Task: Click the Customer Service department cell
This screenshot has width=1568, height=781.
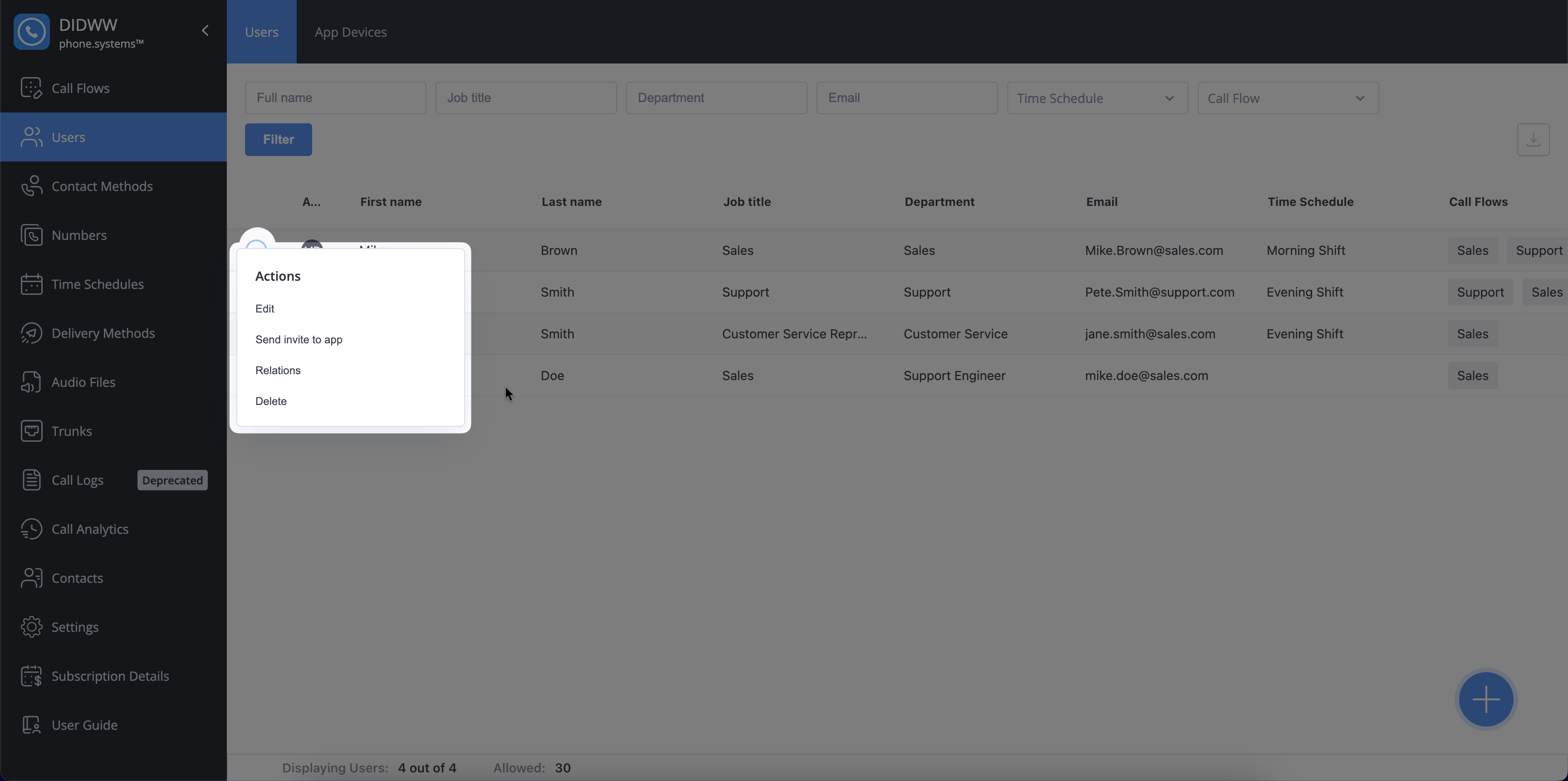Action: [x=955, y=334]
